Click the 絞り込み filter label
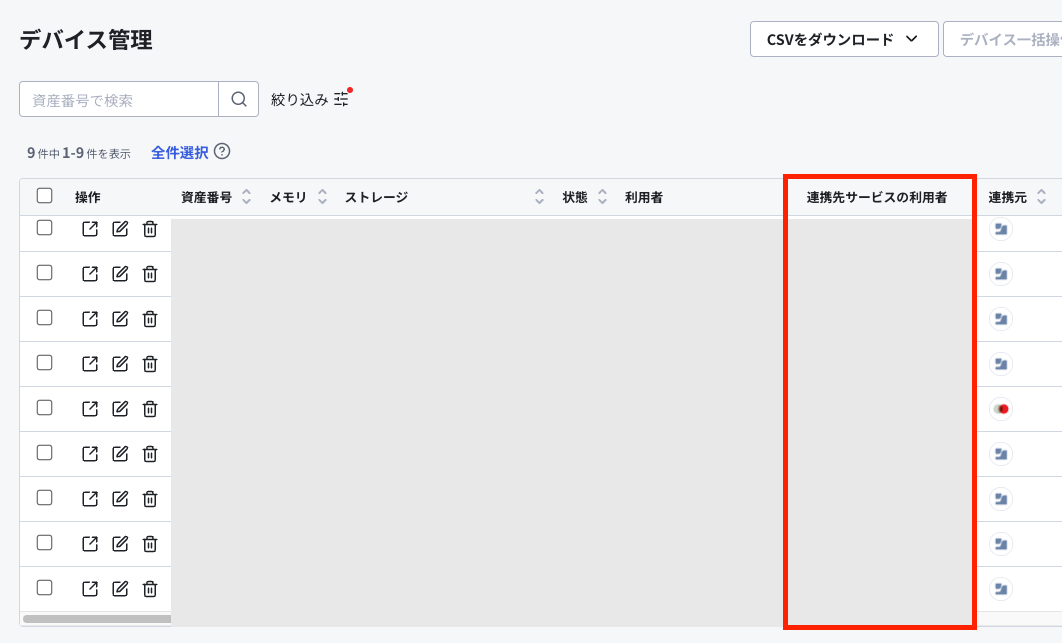The width and height of the screenshot is (1062, 643). (x=299, y=100)
